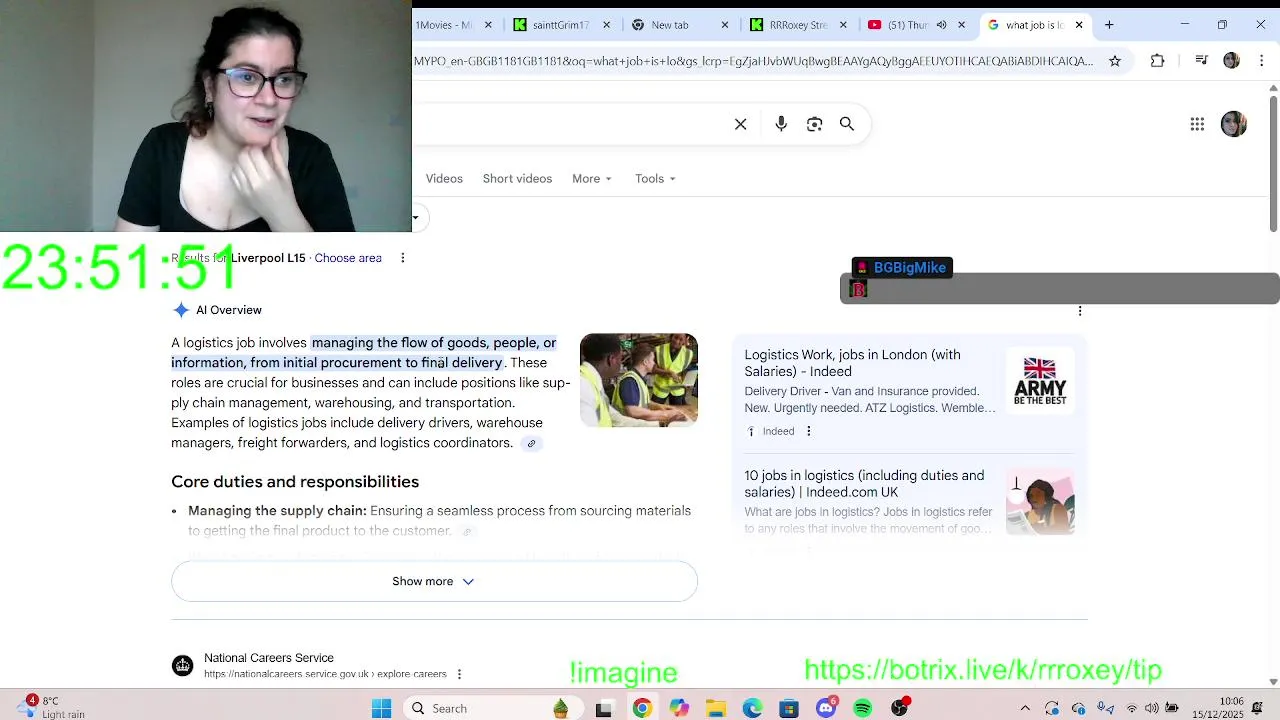
Task: Click the warehouse workers image thumbnail
Action: click(x=639, y=380)
